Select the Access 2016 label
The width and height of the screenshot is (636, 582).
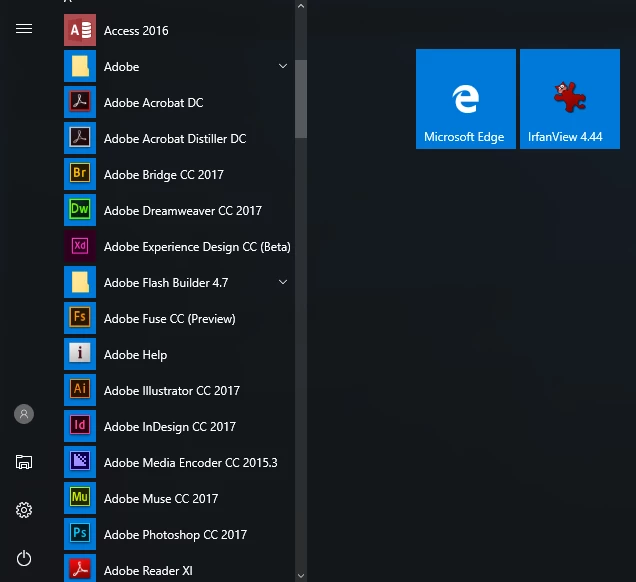coord(136,31)
